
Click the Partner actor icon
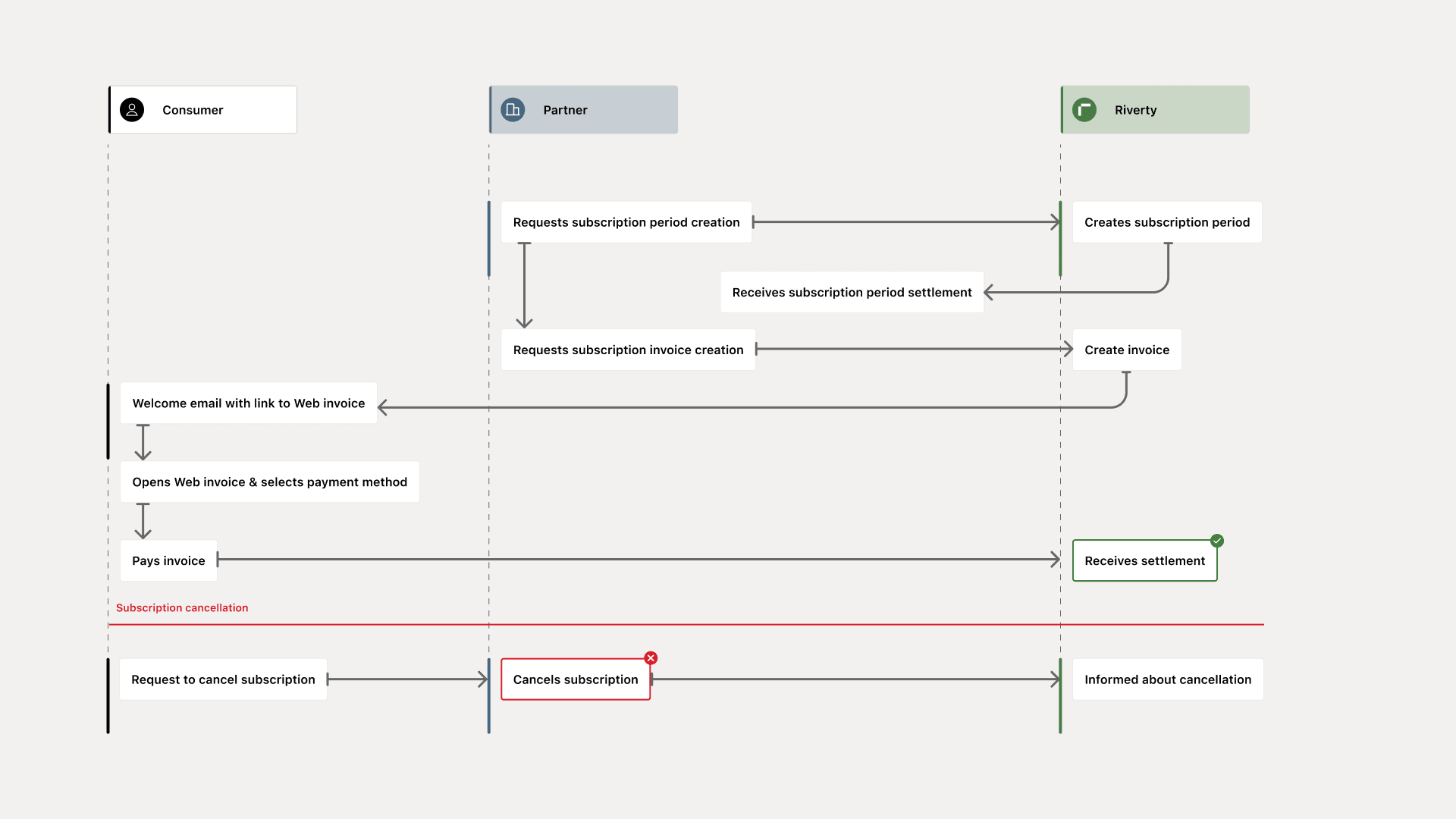[x=511, y=109]
